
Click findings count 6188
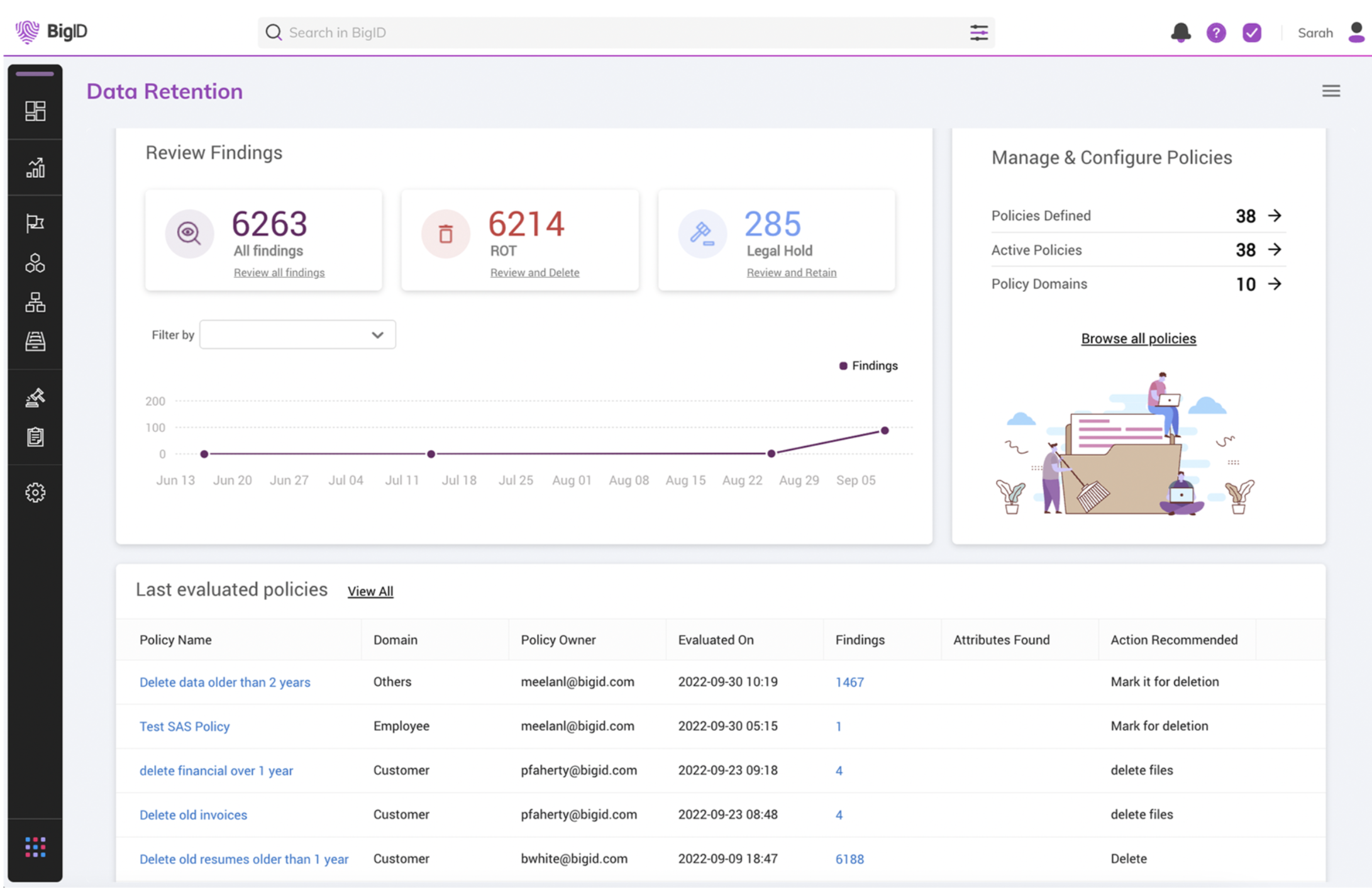pyautogui.click(x=849, y=859)
